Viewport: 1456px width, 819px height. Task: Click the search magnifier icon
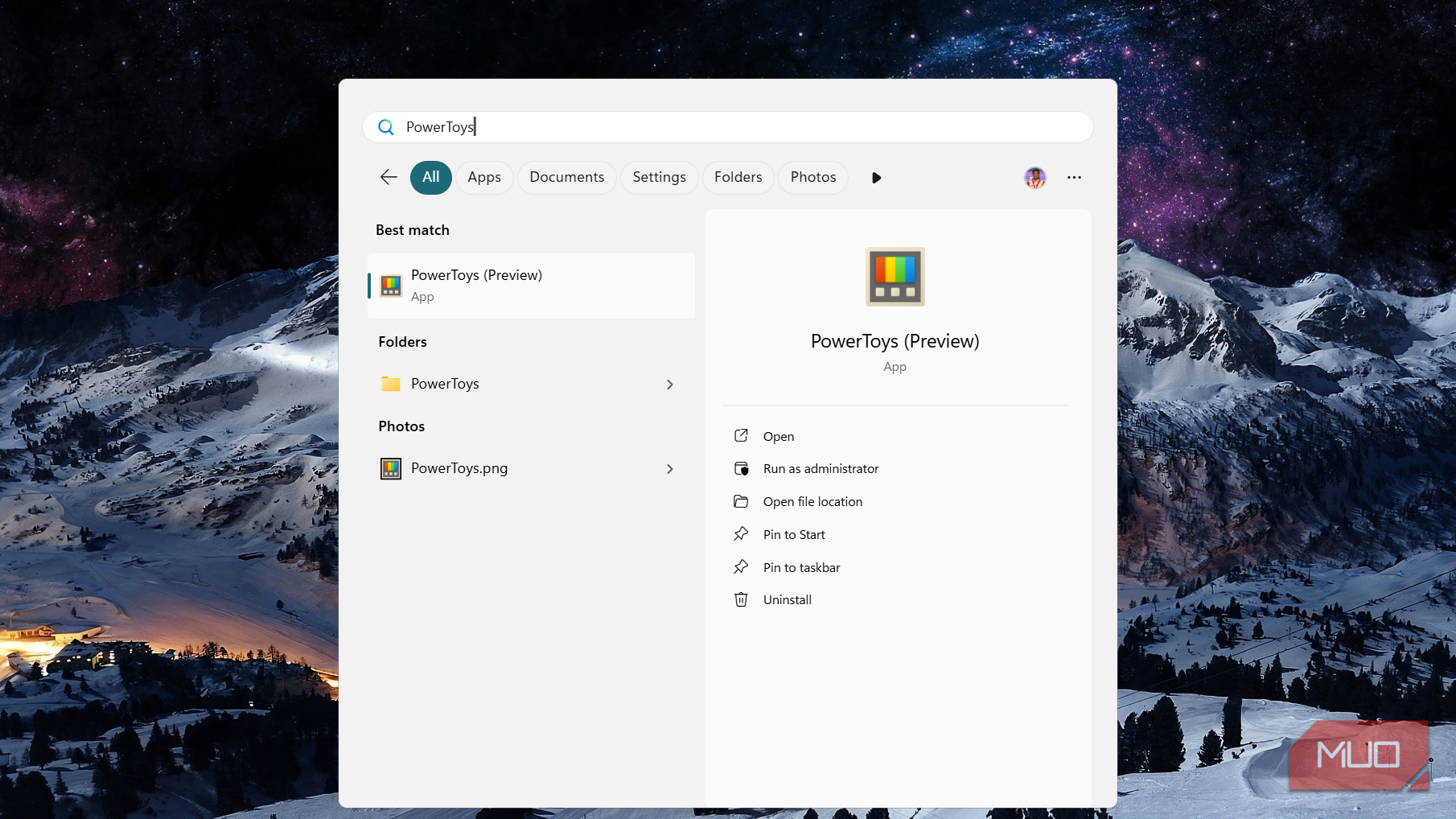coord(386,127)
